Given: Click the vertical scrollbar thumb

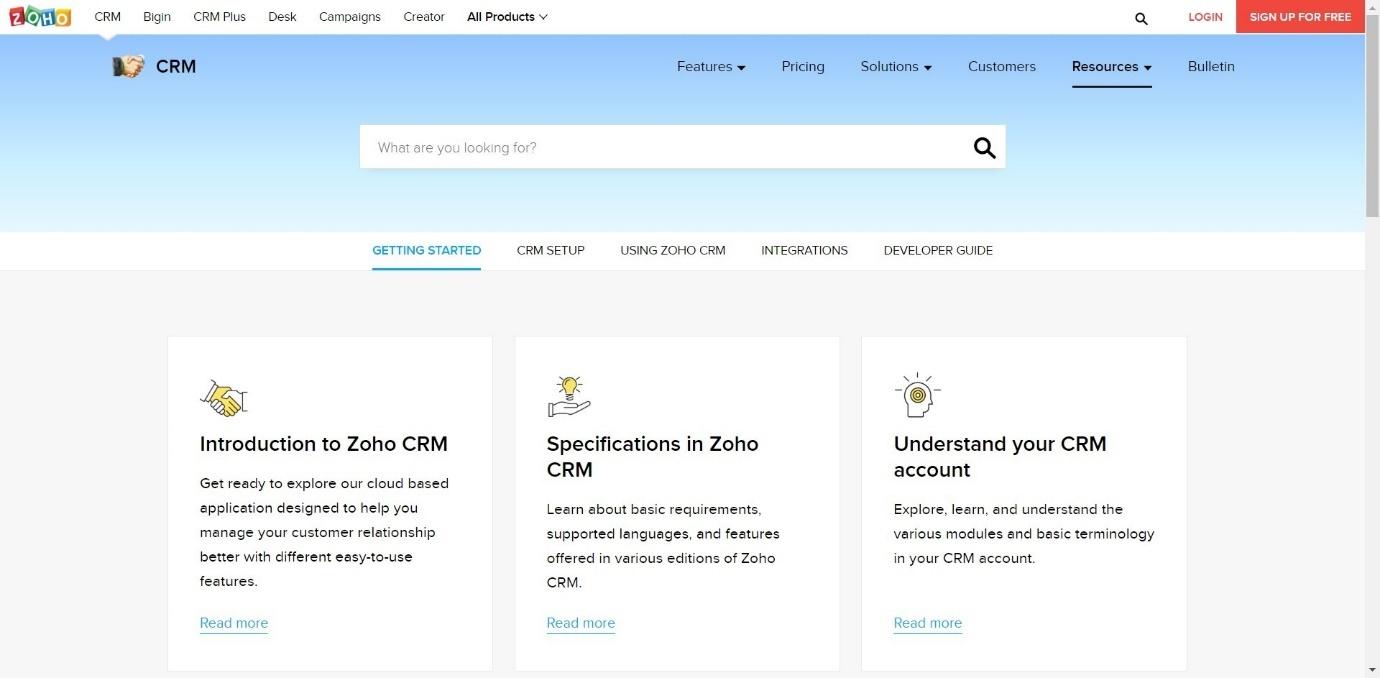Looking at the screenshot, I should (x=1372, y=116).
